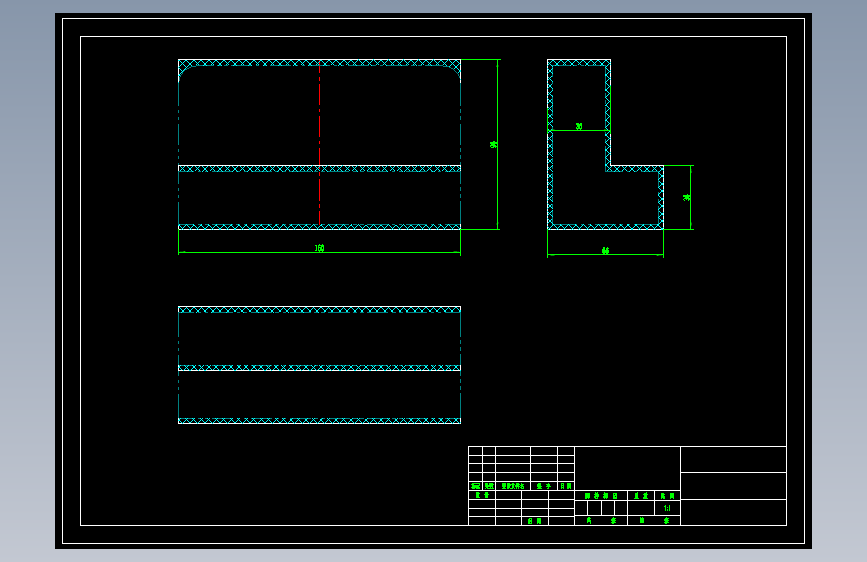Select the vertical step-height dimension text beside L-shaped view

(x=686, y=197)
